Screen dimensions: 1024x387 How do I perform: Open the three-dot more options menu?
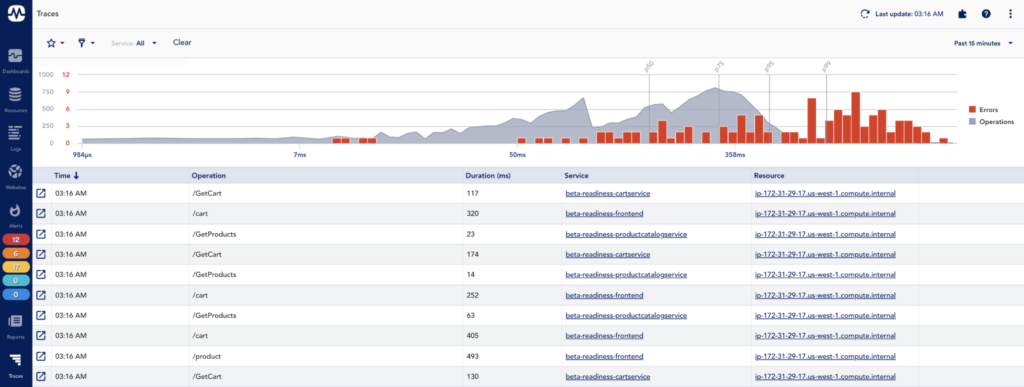(1010, 14)
